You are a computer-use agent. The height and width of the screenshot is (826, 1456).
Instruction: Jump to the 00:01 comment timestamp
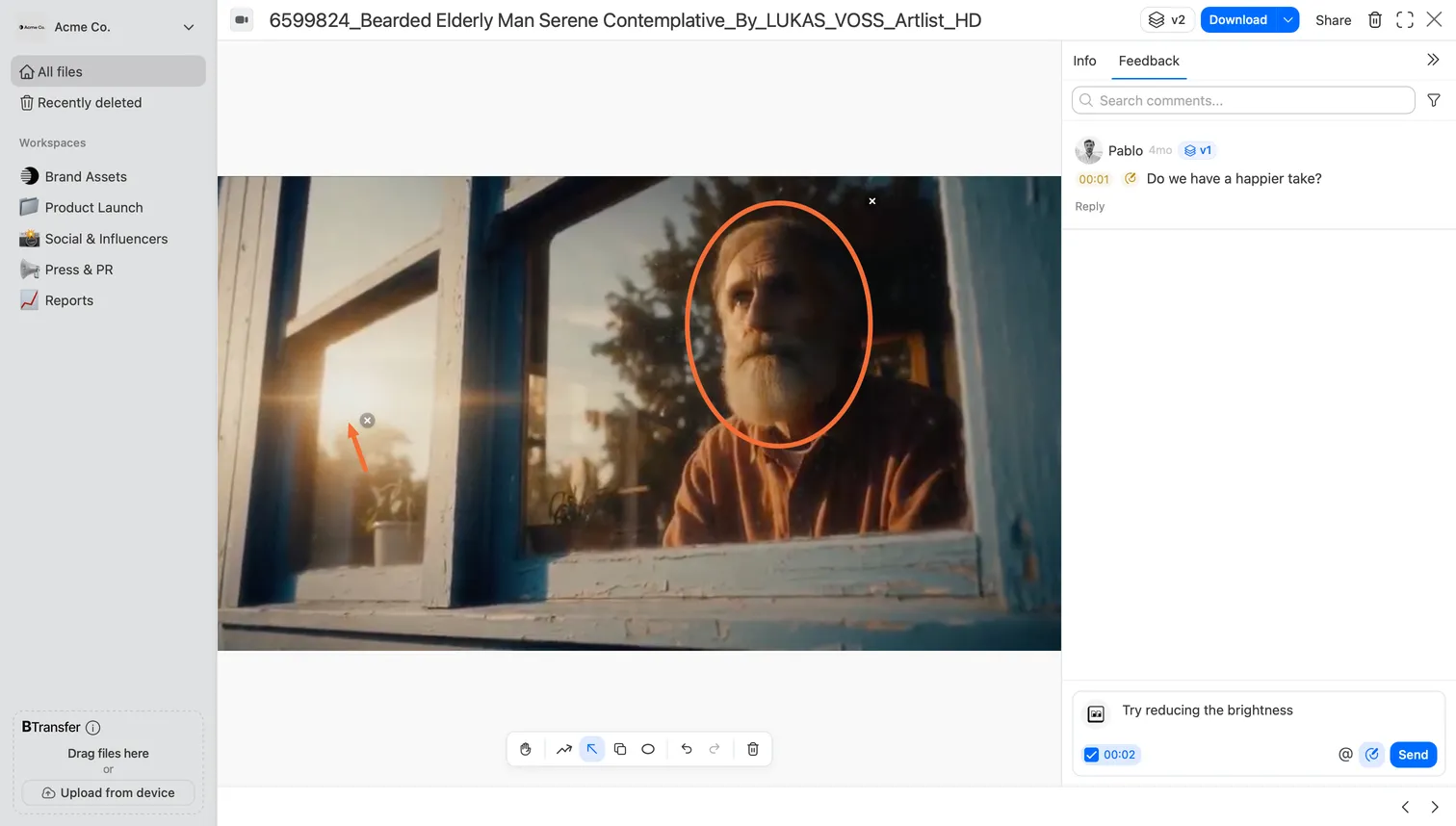[1094, 179]
